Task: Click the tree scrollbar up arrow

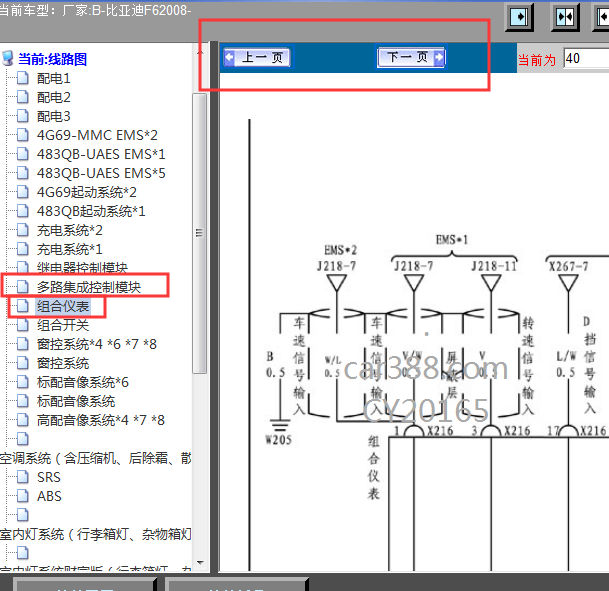Action: click(200, 51)
